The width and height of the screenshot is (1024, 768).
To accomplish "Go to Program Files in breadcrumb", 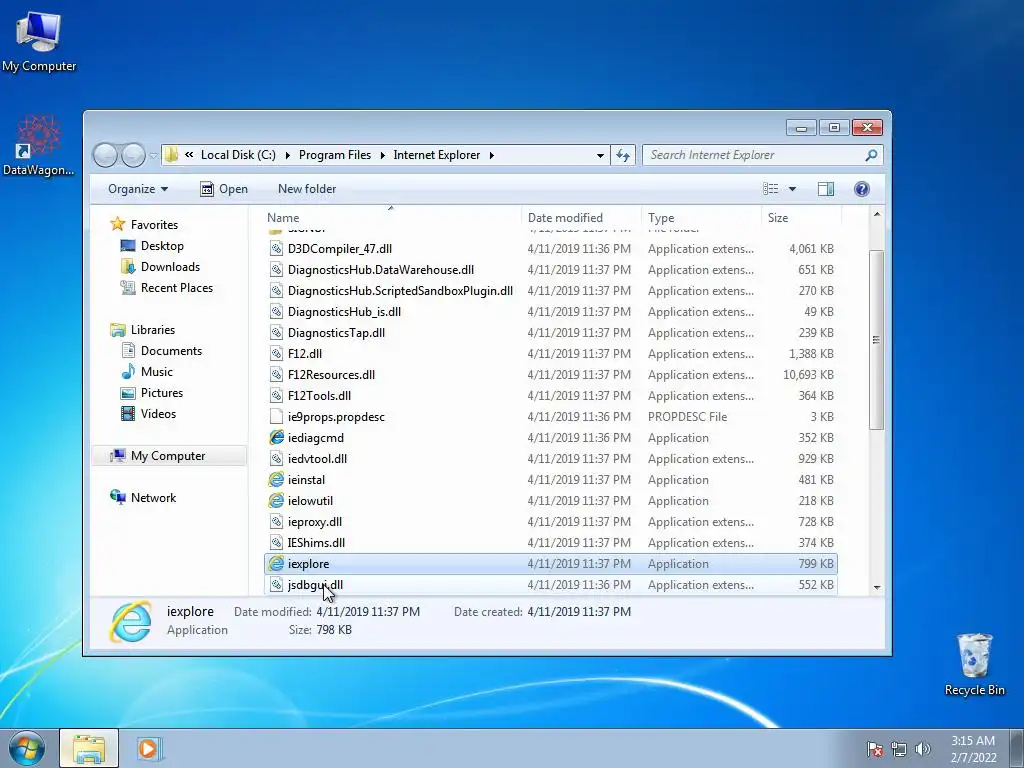I will 334,155.
